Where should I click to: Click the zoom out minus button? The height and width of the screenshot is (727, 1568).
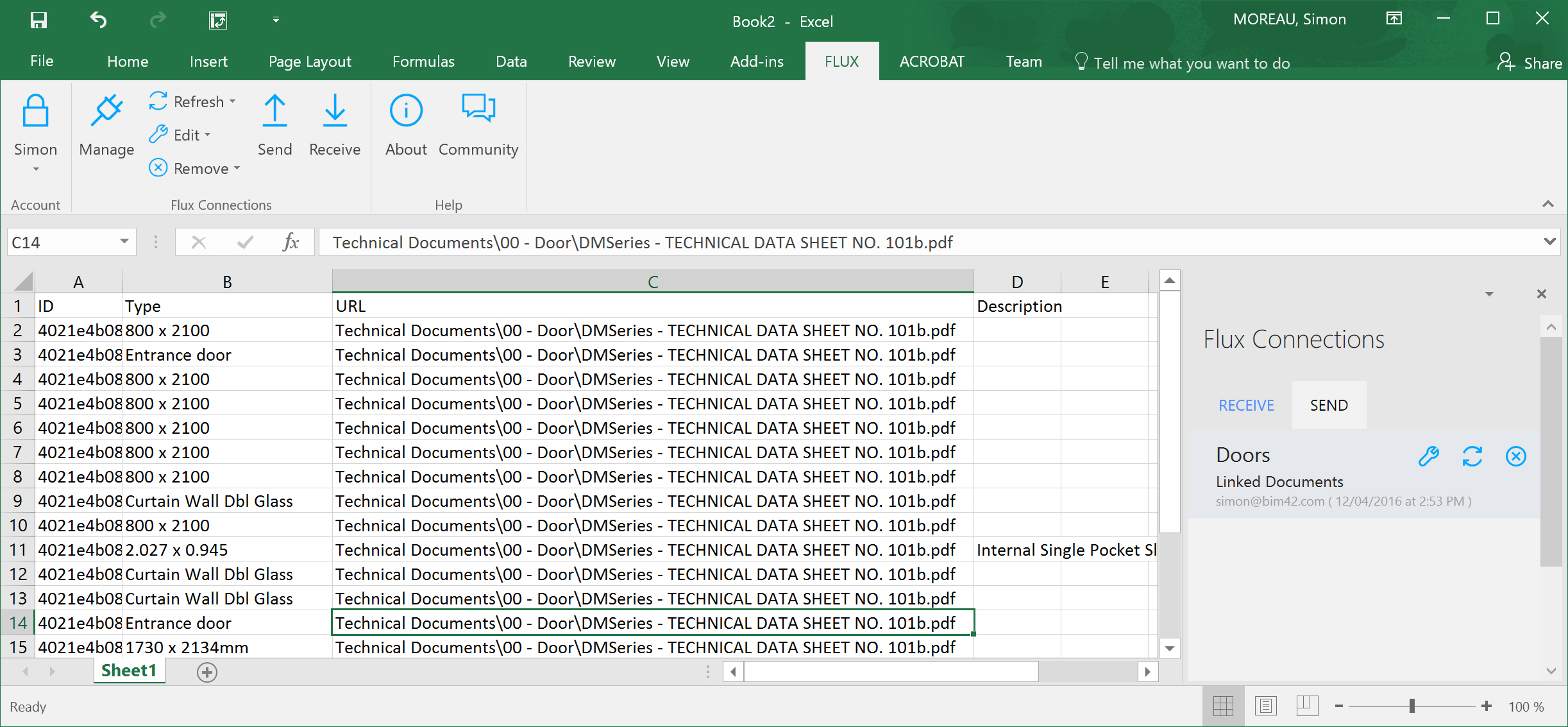[x=1339, y=706]
